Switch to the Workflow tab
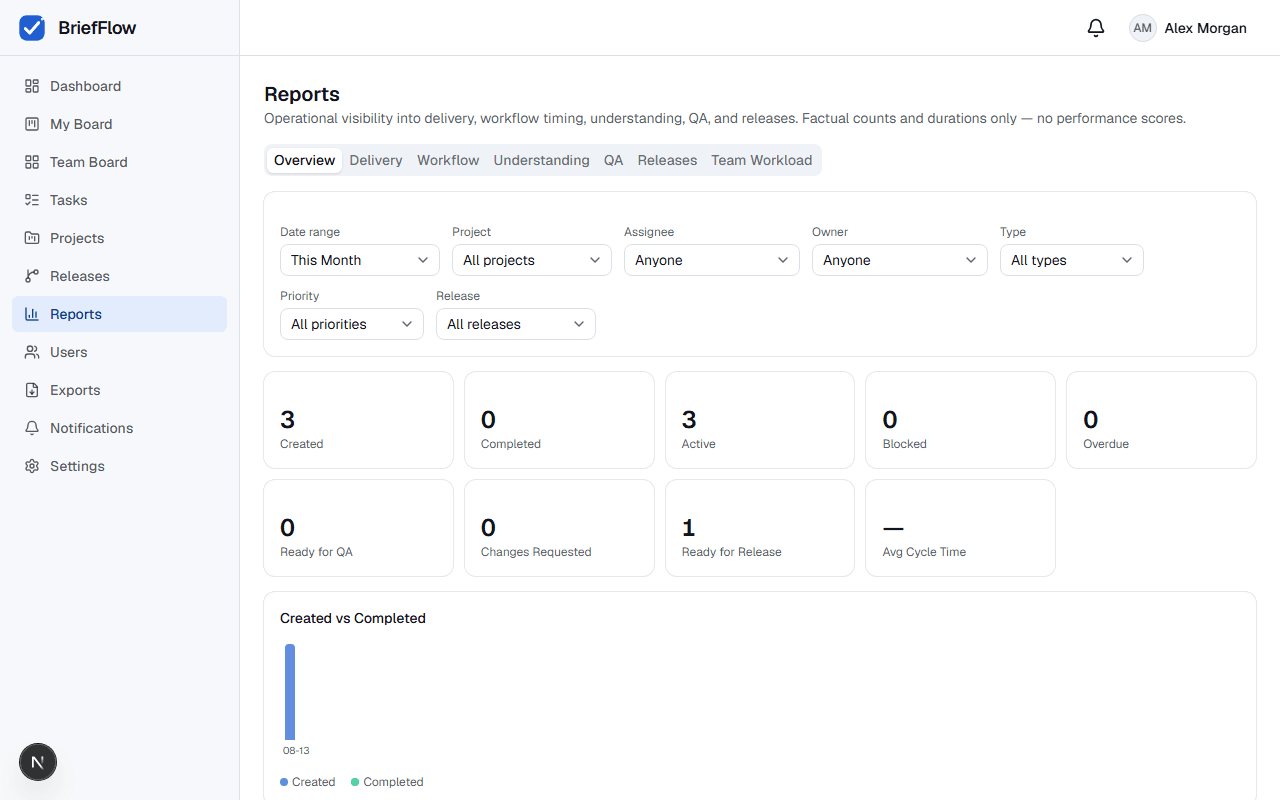The height and width of the screenshot is (800, 1280). (x=448, y=160)
